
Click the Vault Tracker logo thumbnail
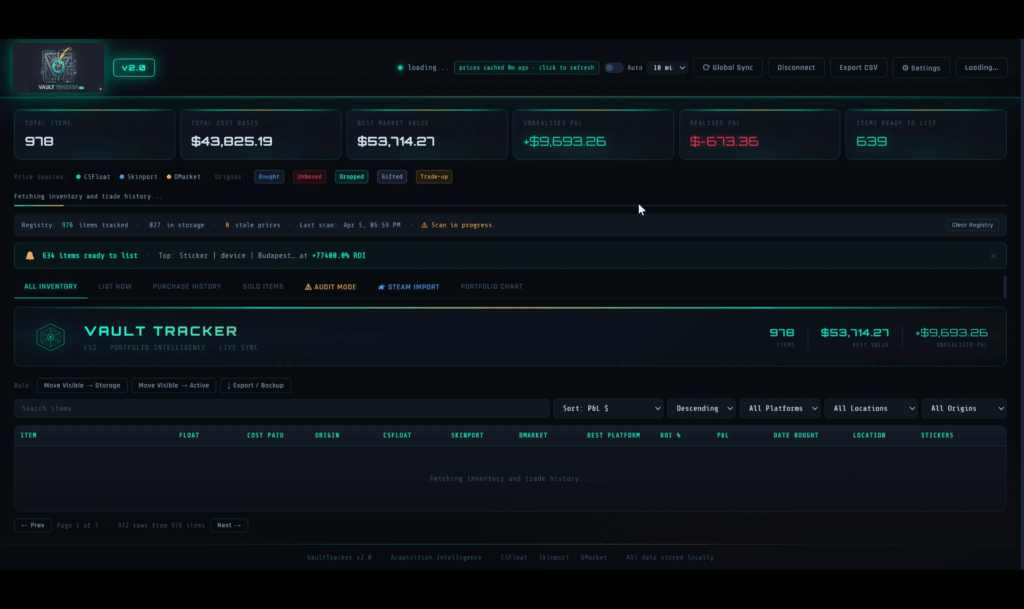click(x=58, y=68)
